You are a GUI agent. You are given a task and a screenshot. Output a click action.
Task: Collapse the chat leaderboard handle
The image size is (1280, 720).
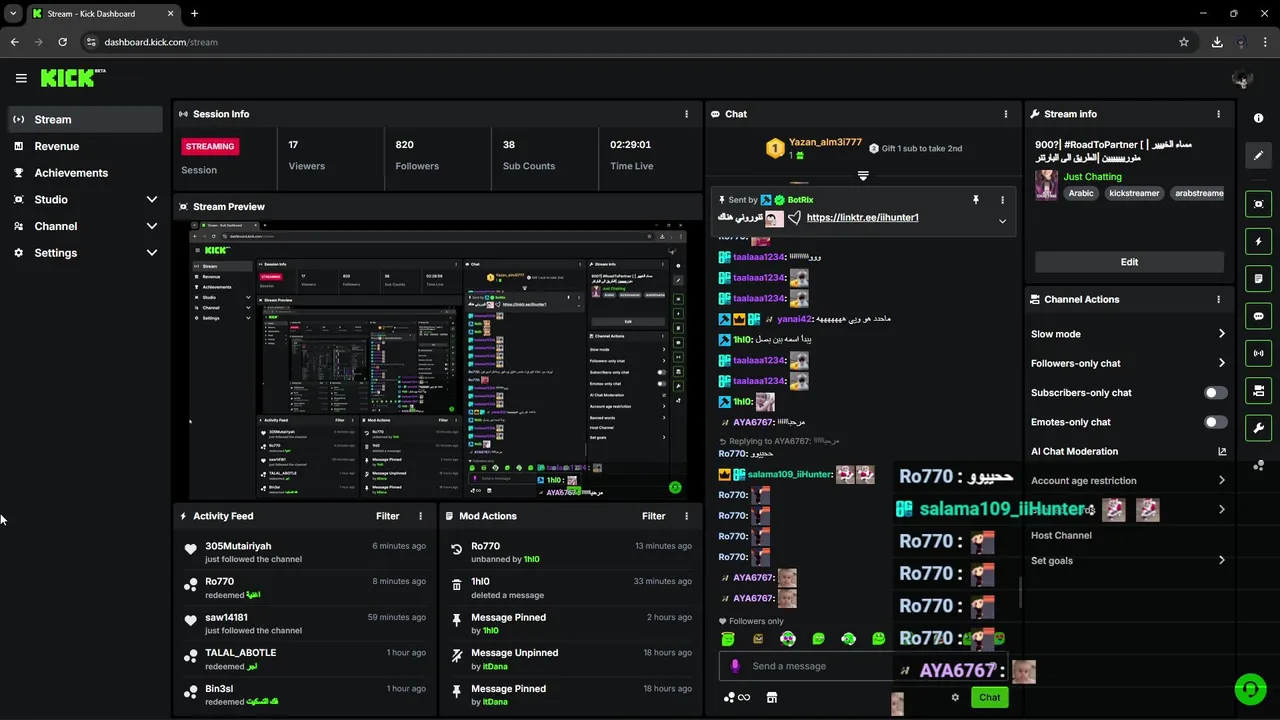[863, 176]
